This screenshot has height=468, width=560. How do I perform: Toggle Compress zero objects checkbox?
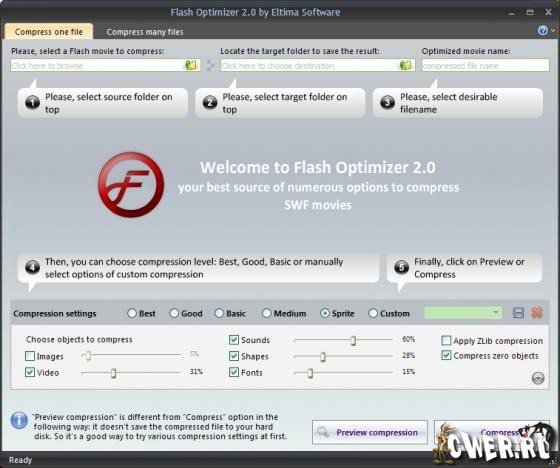pos(446,355)
